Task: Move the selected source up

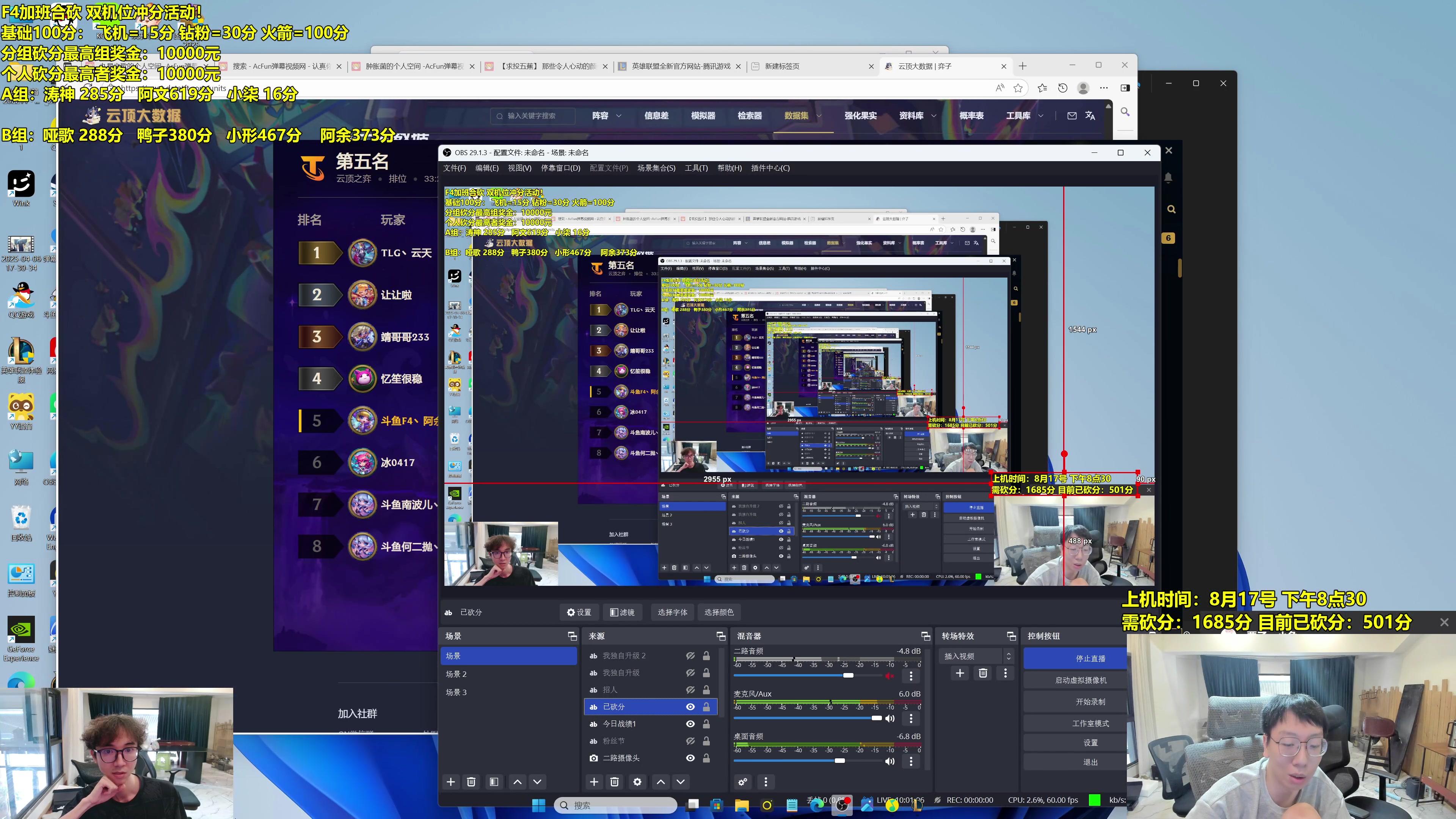Action: click(660, 782)
